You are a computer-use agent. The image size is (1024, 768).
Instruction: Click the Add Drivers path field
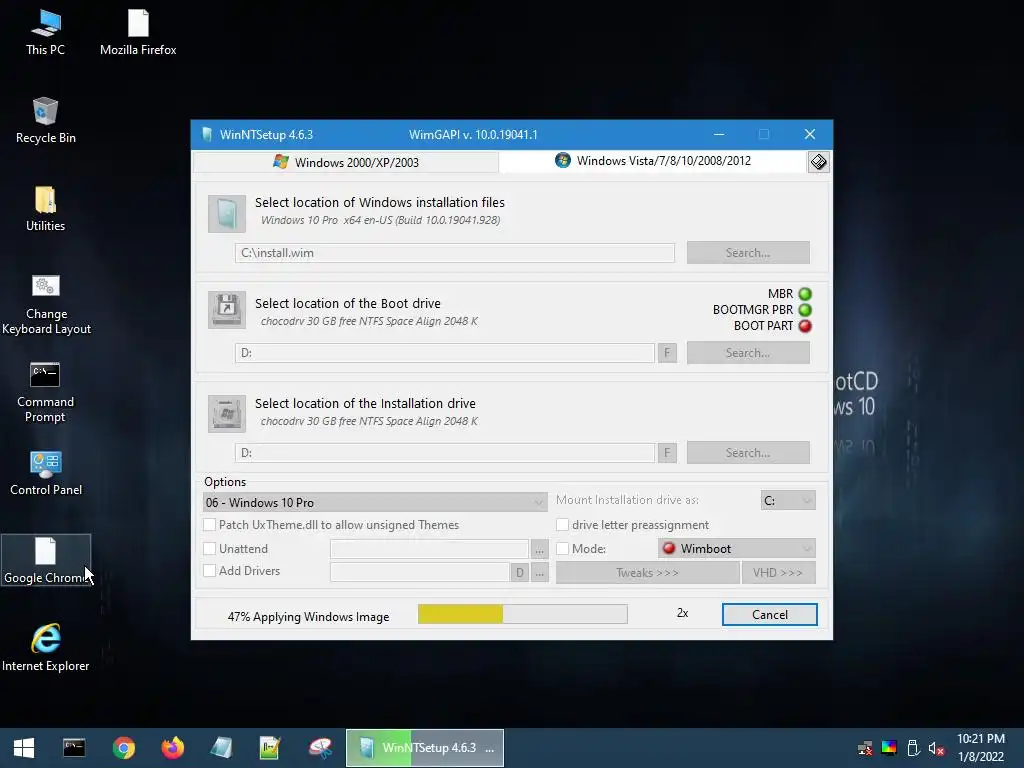click(420, 573)
